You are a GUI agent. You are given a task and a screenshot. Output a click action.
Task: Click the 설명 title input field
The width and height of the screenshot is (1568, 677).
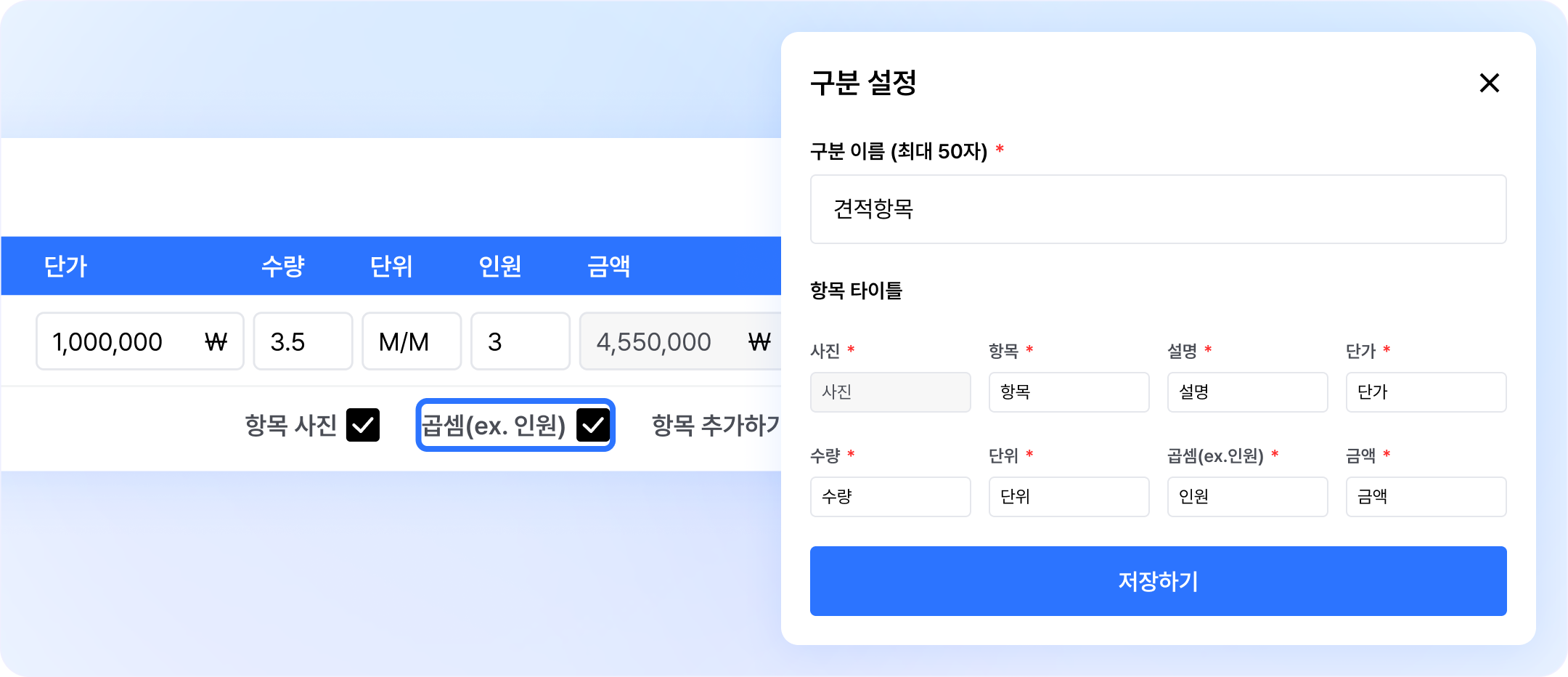tap(1247, 392)
